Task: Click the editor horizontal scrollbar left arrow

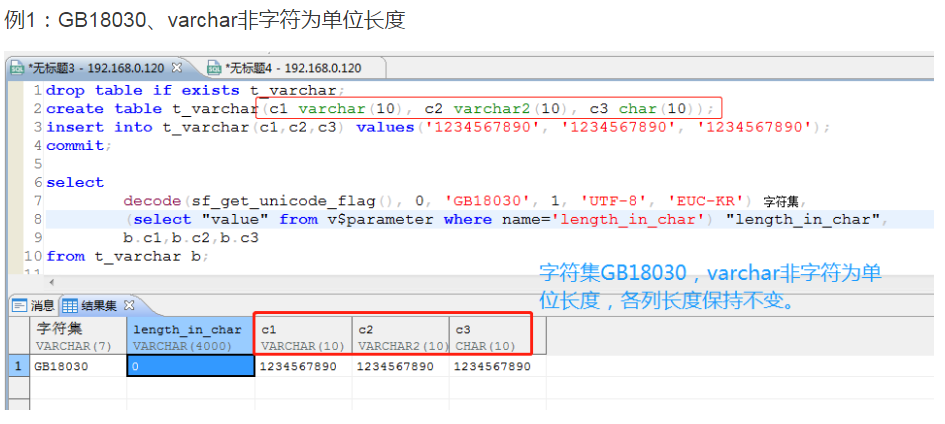Action: click(51, 282)
